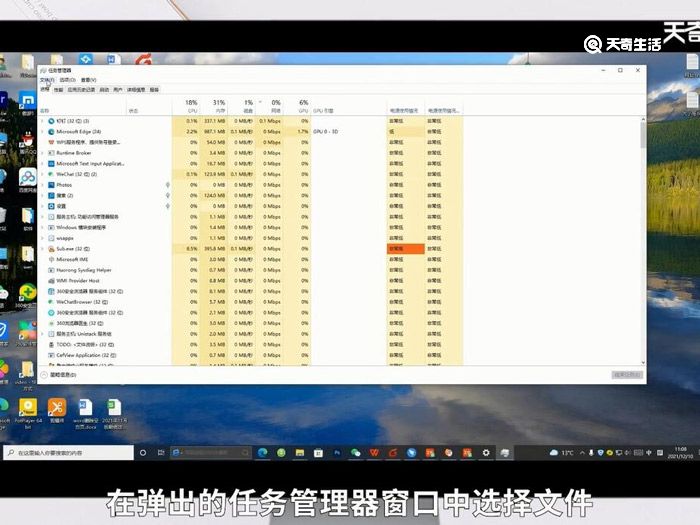This screenshot has height=525, width=700.
Task: Open the 查看(V) menu
Action: pyautogui.click(x=88, y=80)
